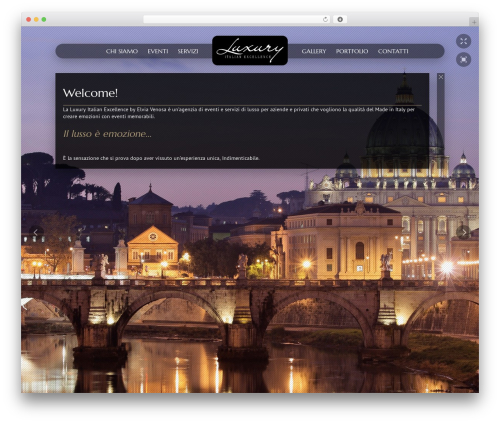Open the CONTATTI menu item

pyautogui.click(x=393, y=51)
